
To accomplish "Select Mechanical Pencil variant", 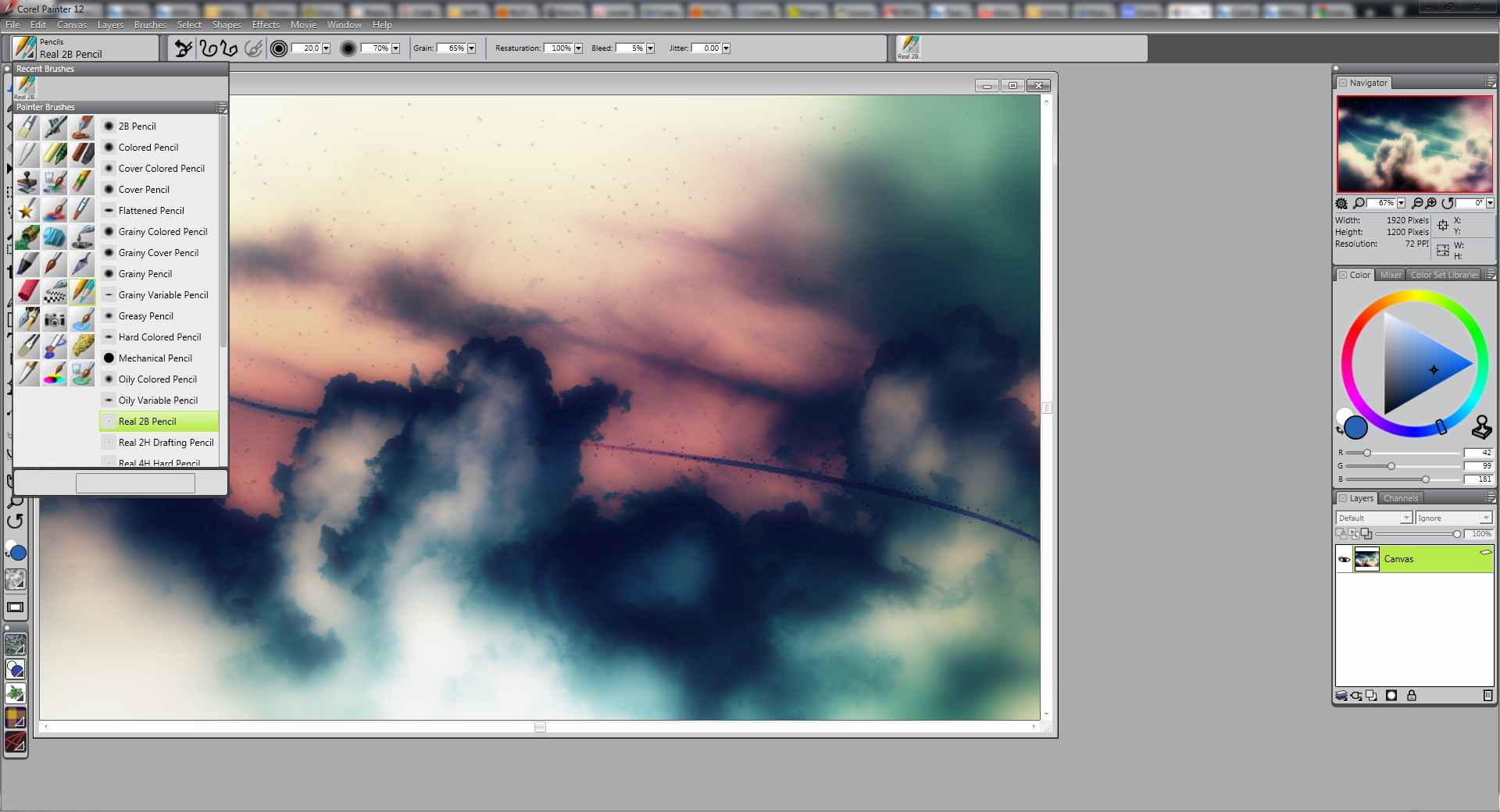I will coord(159,358).
